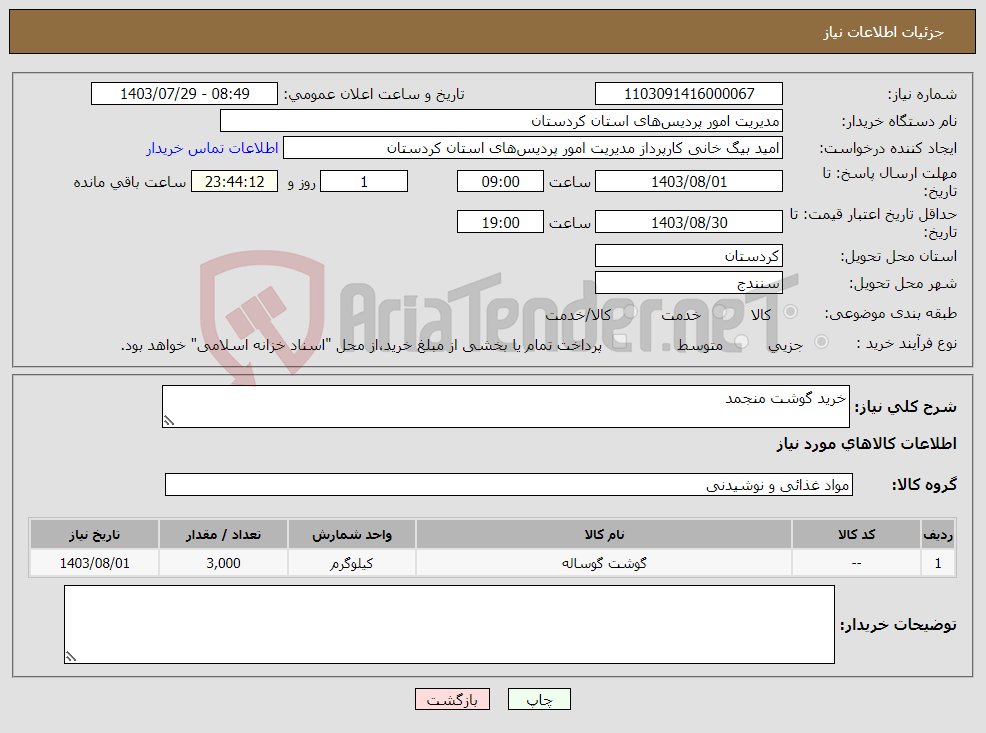Screen dimensions: 986x733
Task: Click the چاپ print button
Action: (539, 699)
